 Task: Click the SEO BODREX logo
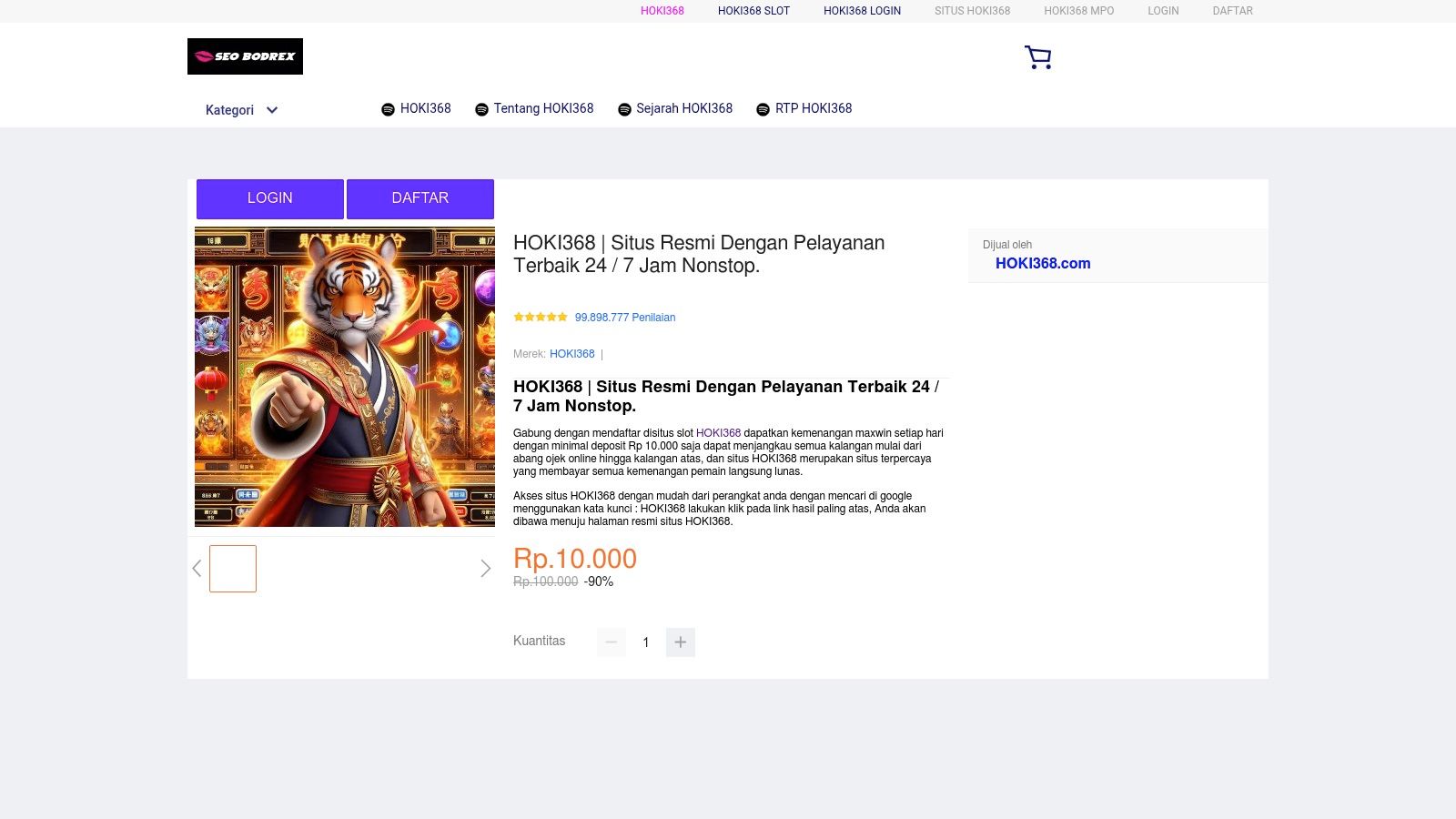245,56
